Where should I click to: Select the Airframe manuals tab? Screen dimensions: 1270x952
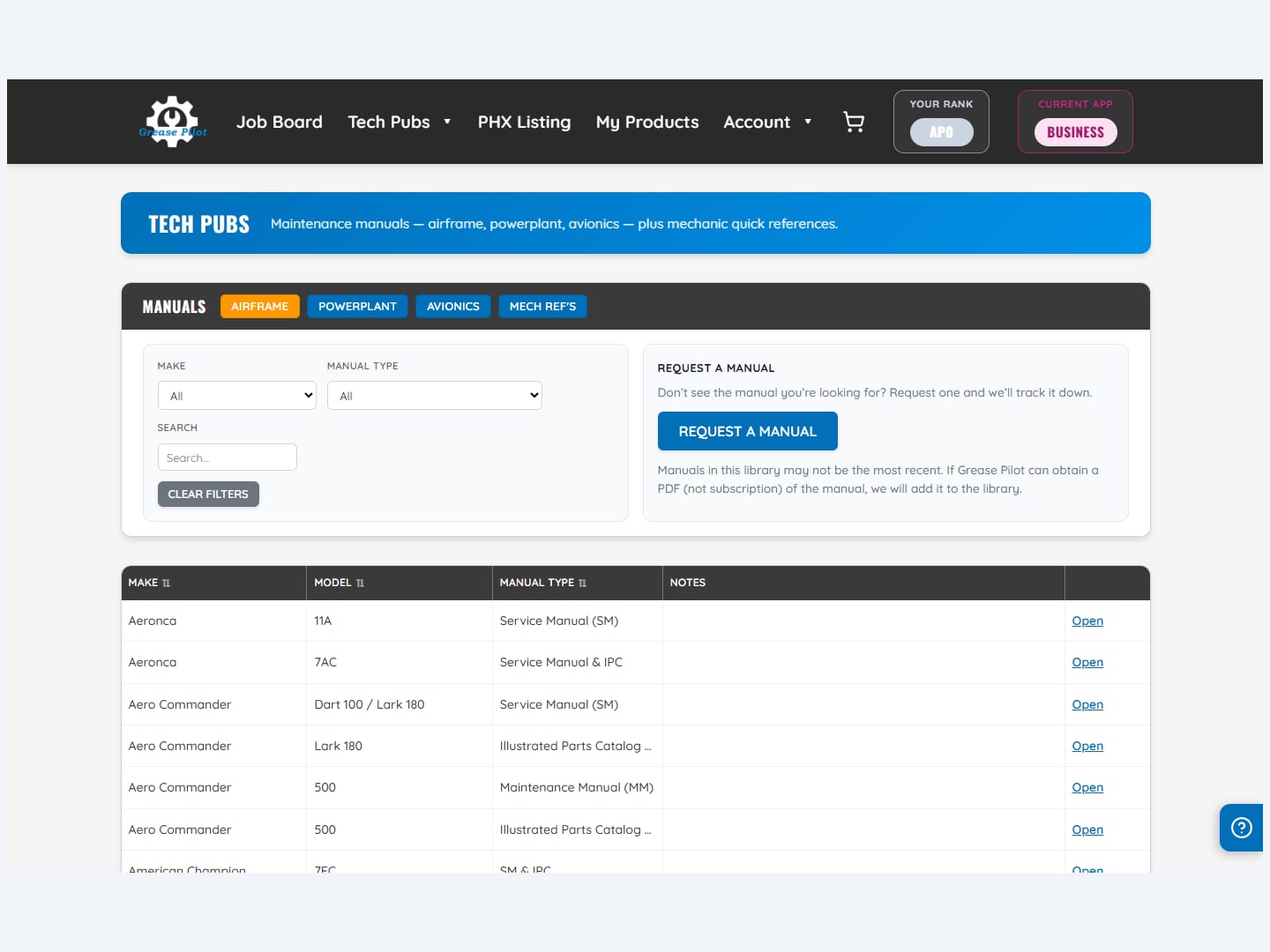tap(260, 306)
